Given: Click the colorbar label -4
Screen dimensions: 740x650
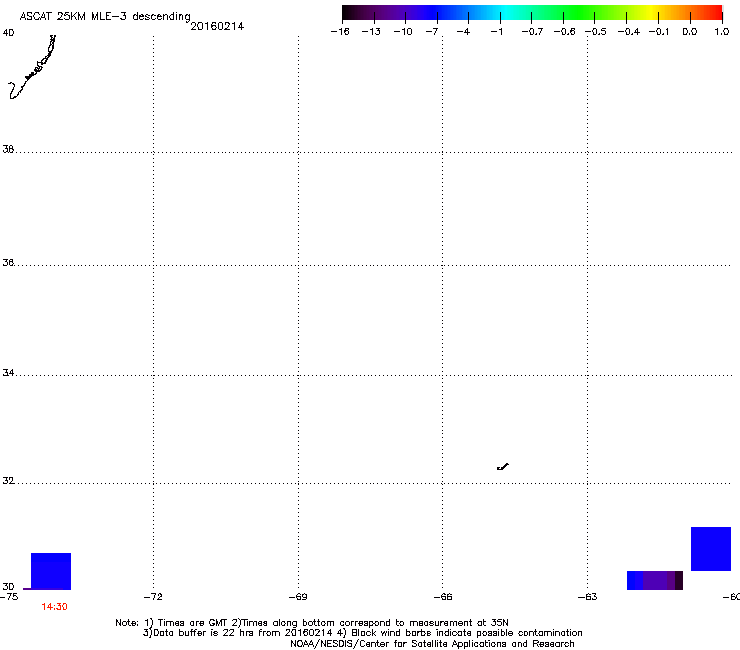Looking at the screenshot, I should (463, 32).
